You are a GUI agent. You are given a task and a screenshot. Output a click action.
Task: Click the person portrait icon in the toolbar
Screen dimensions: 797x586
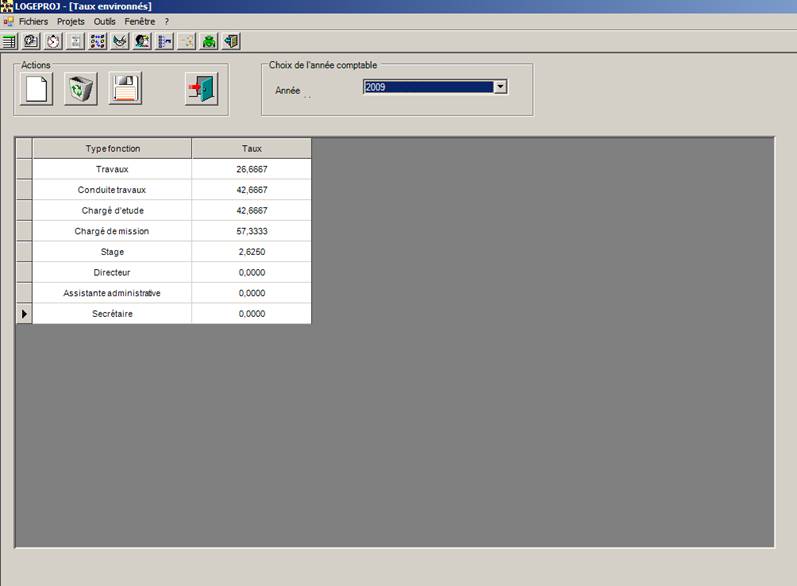point(142,41)
